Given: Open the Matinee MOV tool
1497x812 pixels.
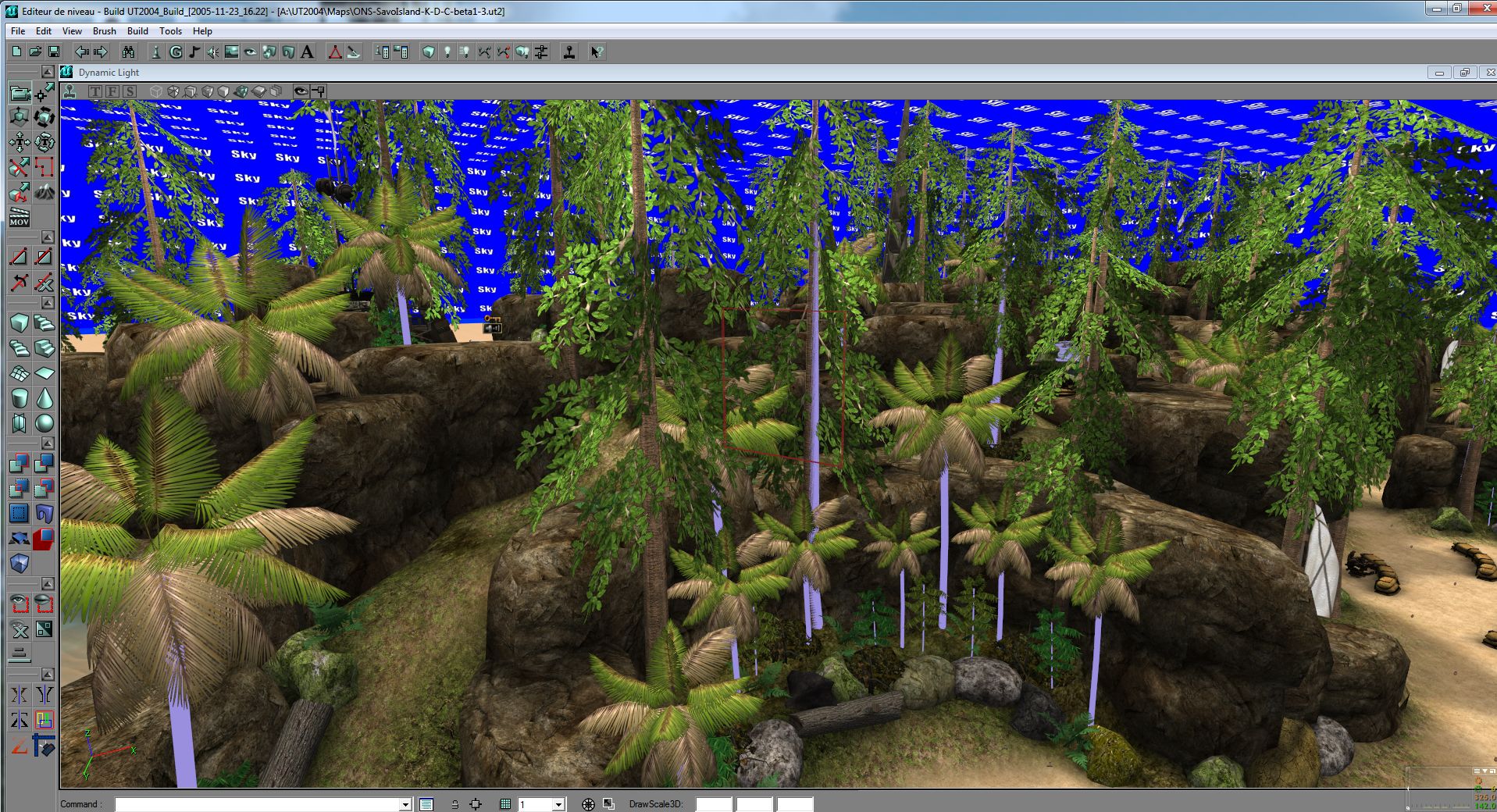Looking at the screenshot, I should point(20,218).
